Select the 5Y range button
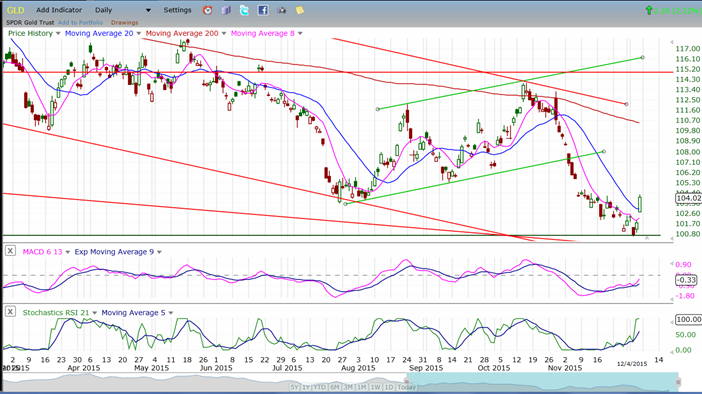This screenshot has height=394, width=702. point(294,387)
